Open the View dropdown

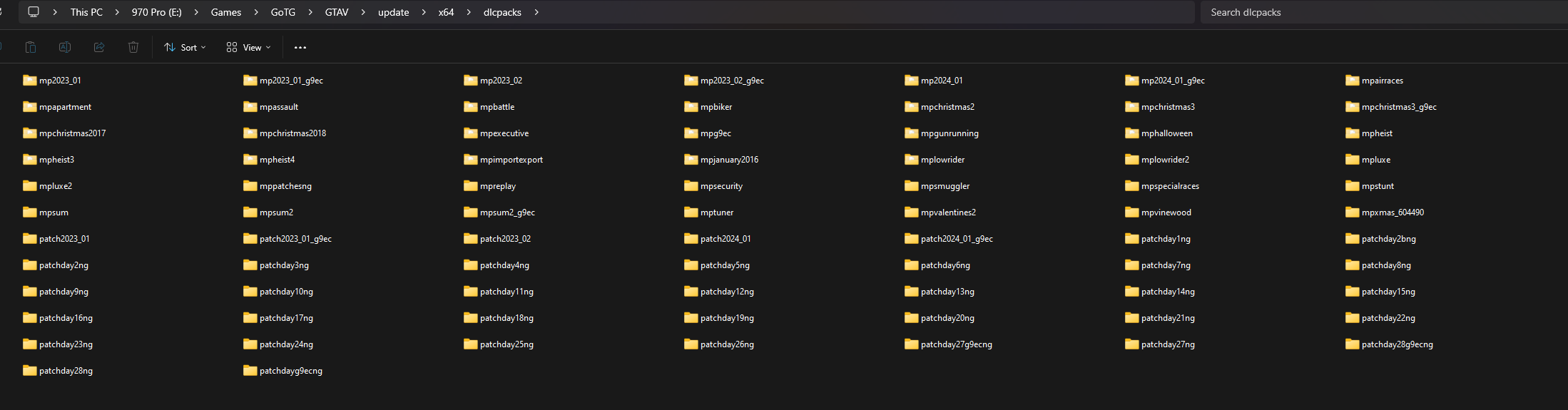tap(248, 47)
